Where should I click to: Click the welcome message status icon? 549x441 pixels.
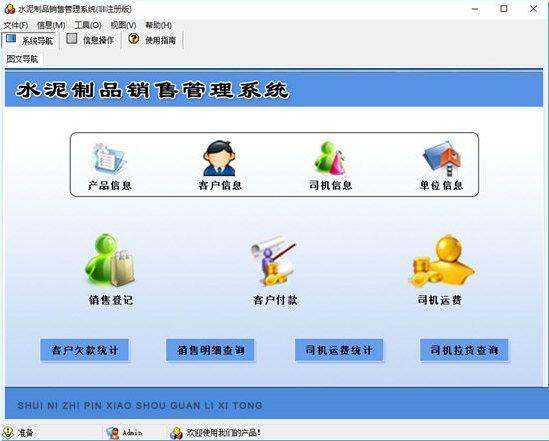point(176,433)
